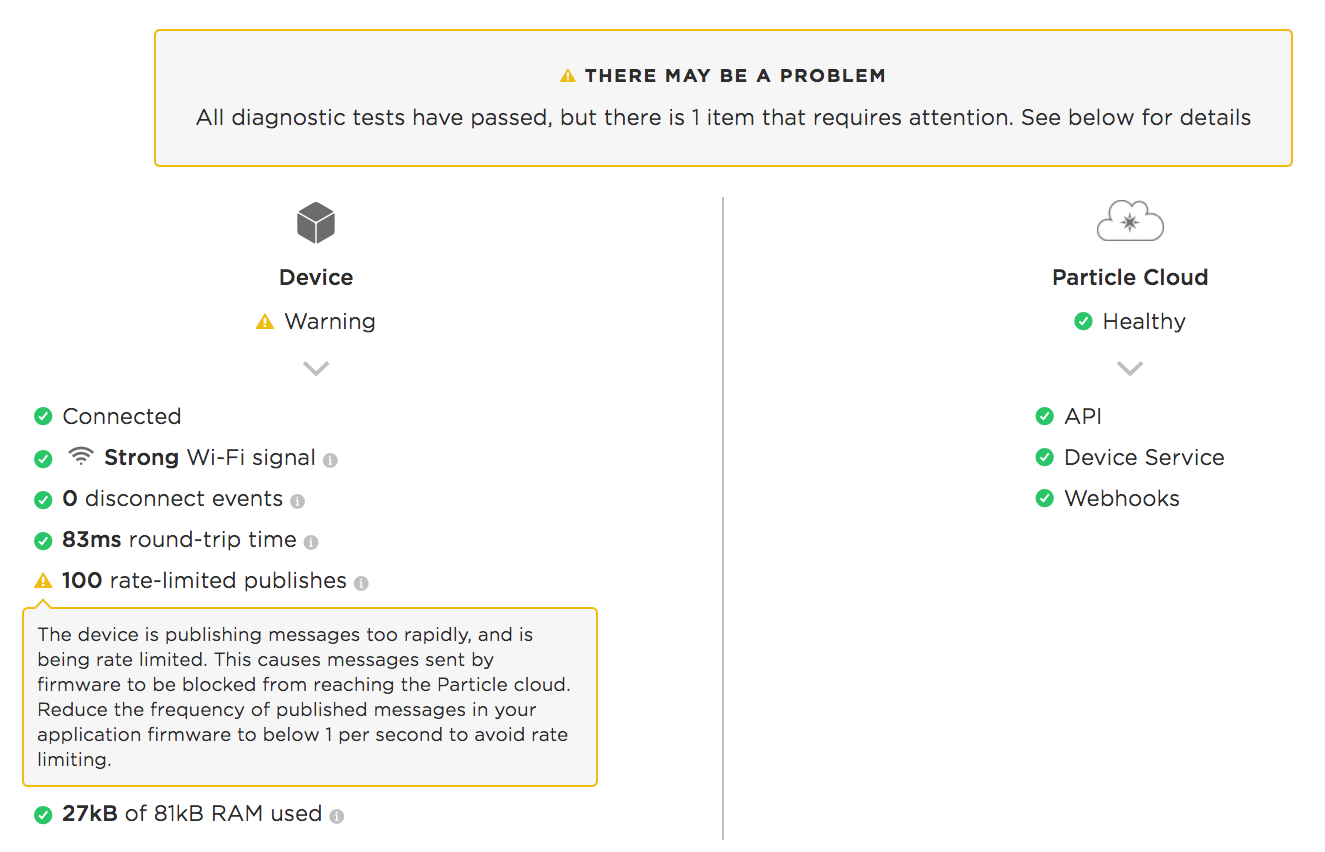The image size is (1325, 852).
Task: Click info icon next to RAM used
Action: coord(337,816)
